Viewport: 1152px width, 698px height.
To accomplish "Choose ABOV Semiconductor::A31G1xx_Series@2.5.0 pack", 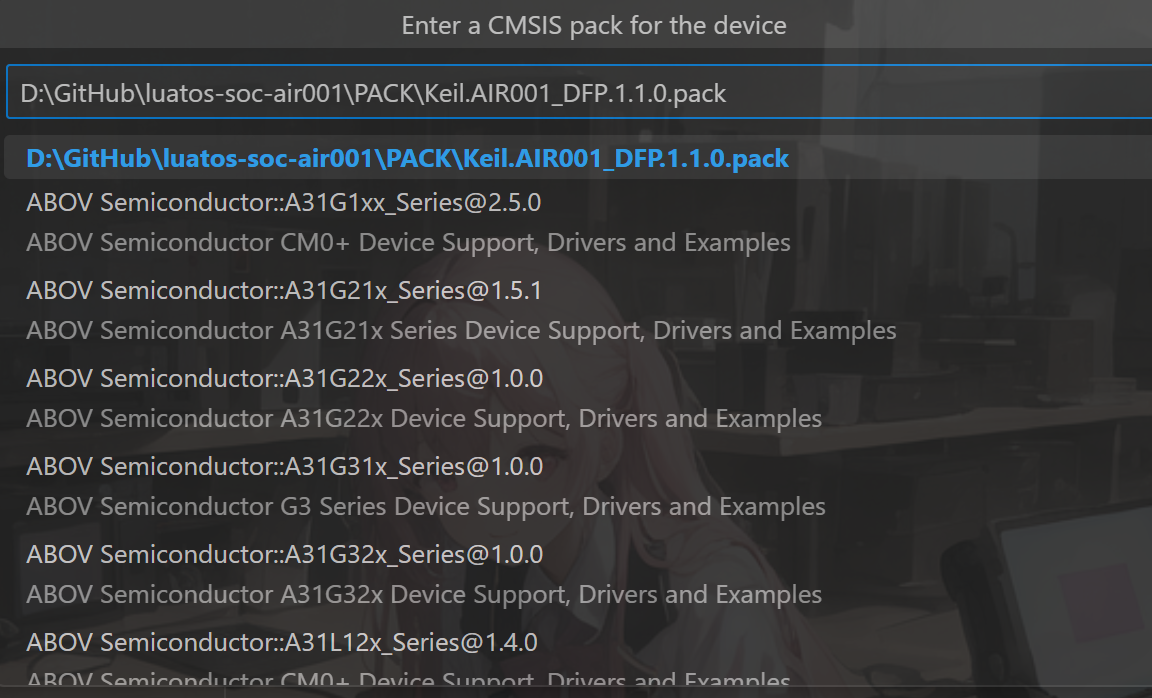I will click(283, 203).
